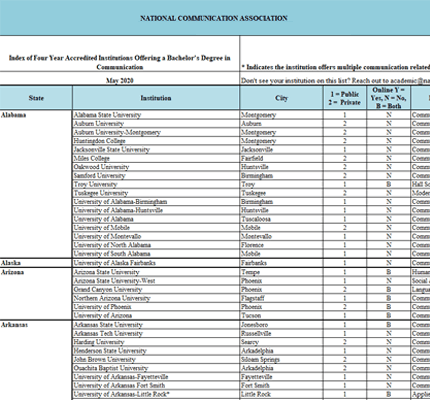Click the Jonesboro city cell

click(281, 325)
